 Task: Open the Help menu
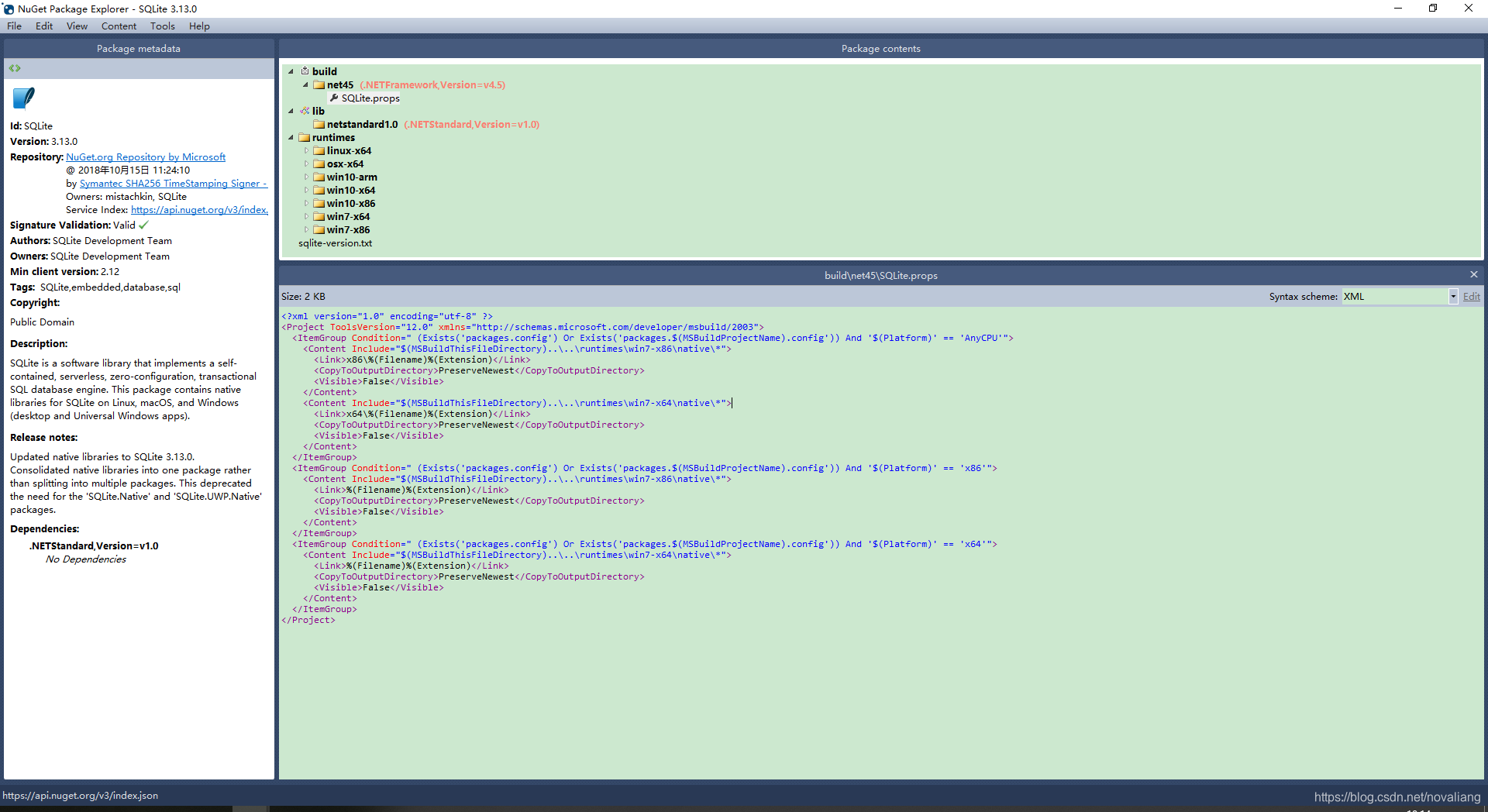coord(199,26)
